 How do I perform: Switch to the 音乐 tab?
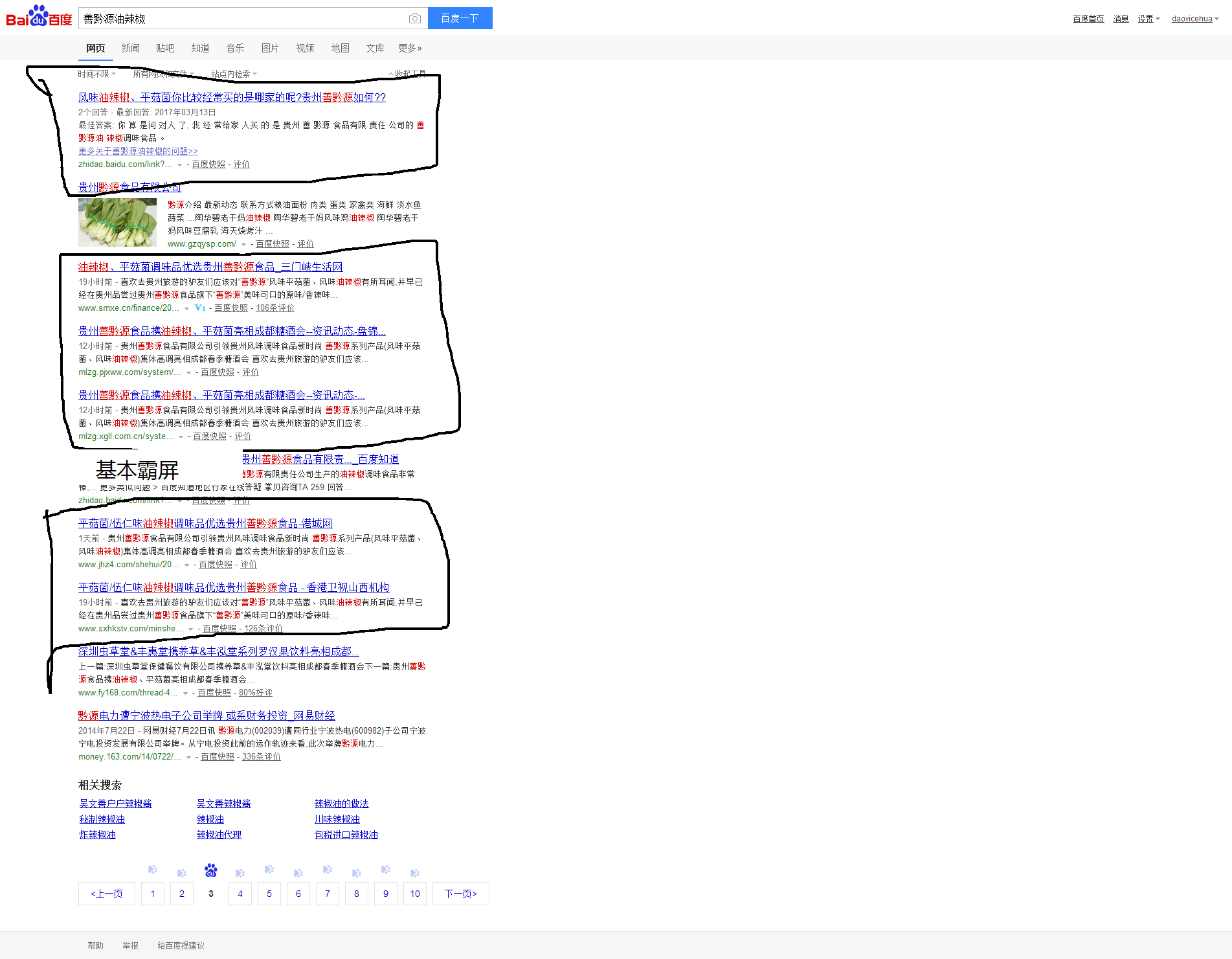pos(235,48)
